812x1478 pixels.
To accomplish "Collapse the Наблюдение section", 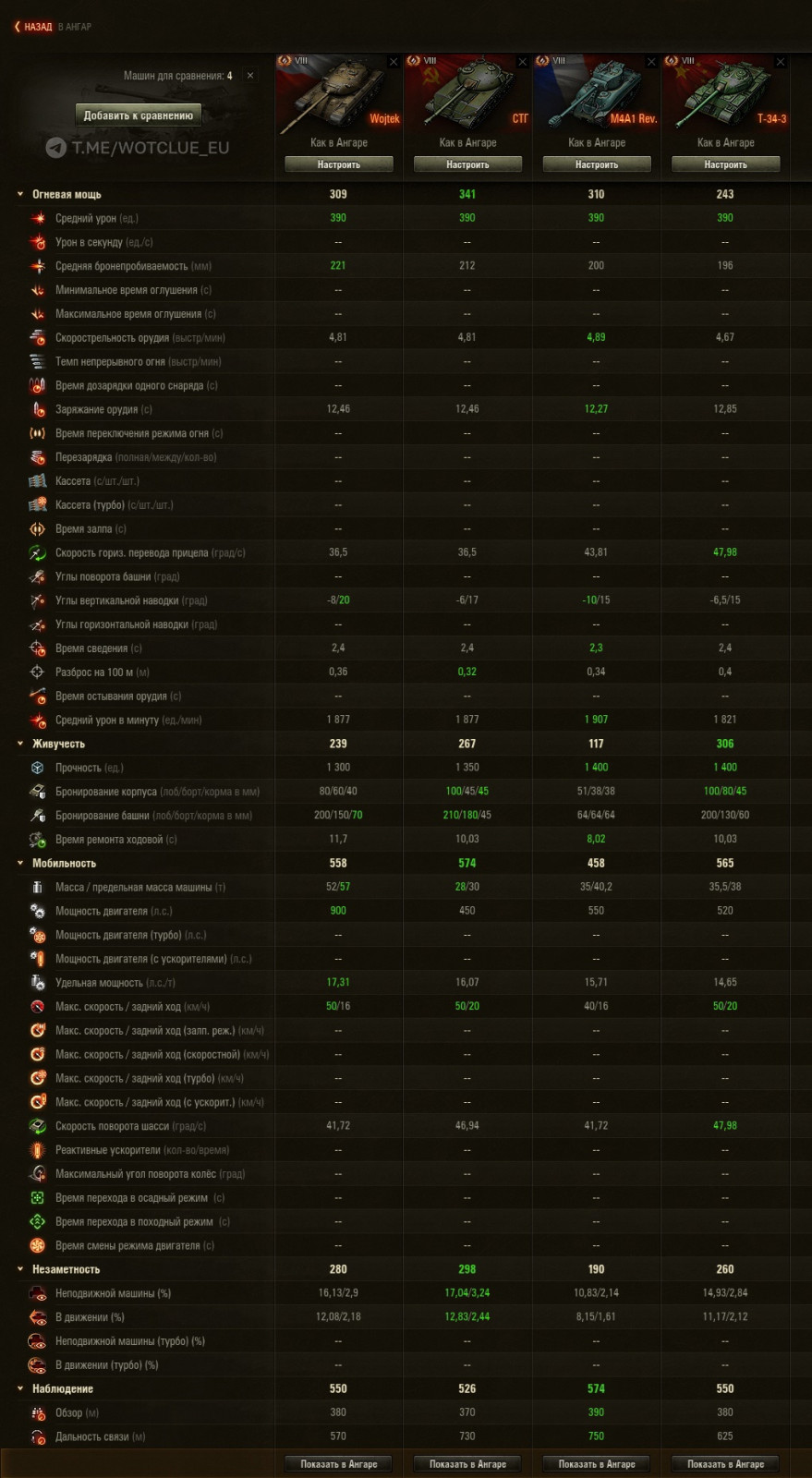I will [20, 1389].
